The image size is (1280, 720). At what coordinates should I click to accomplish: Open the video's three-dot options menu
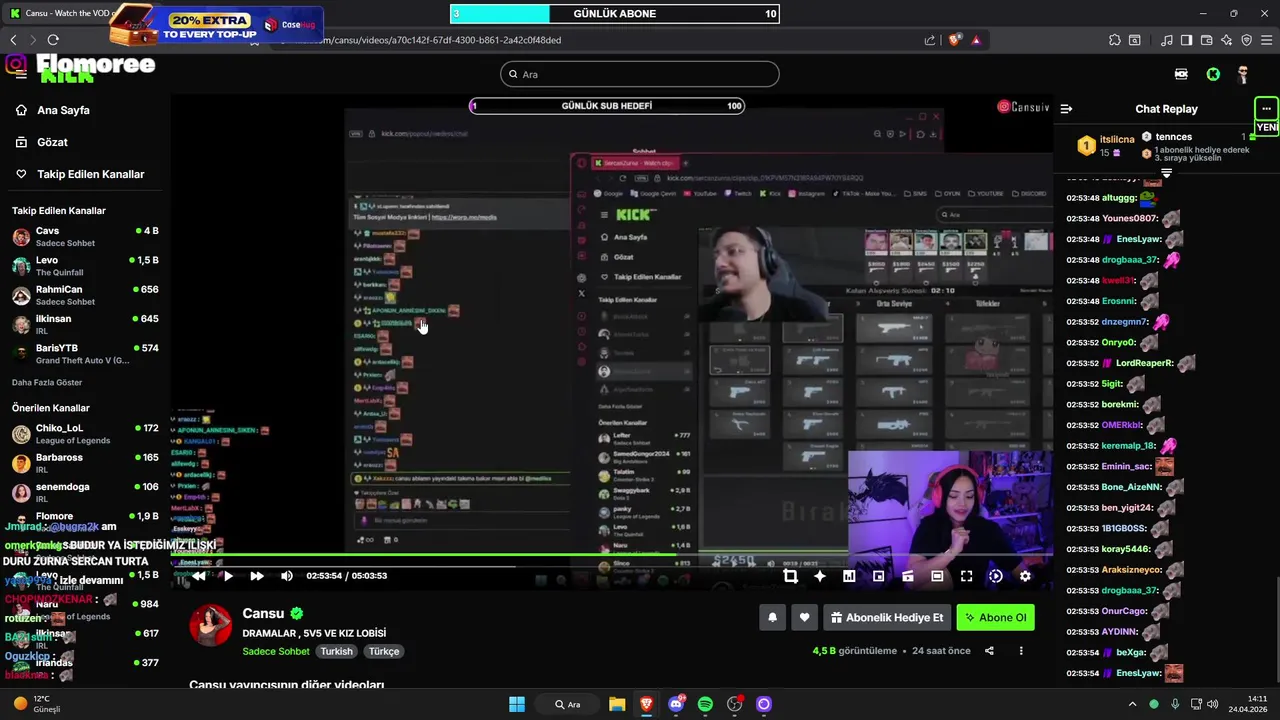[1021, 651]
